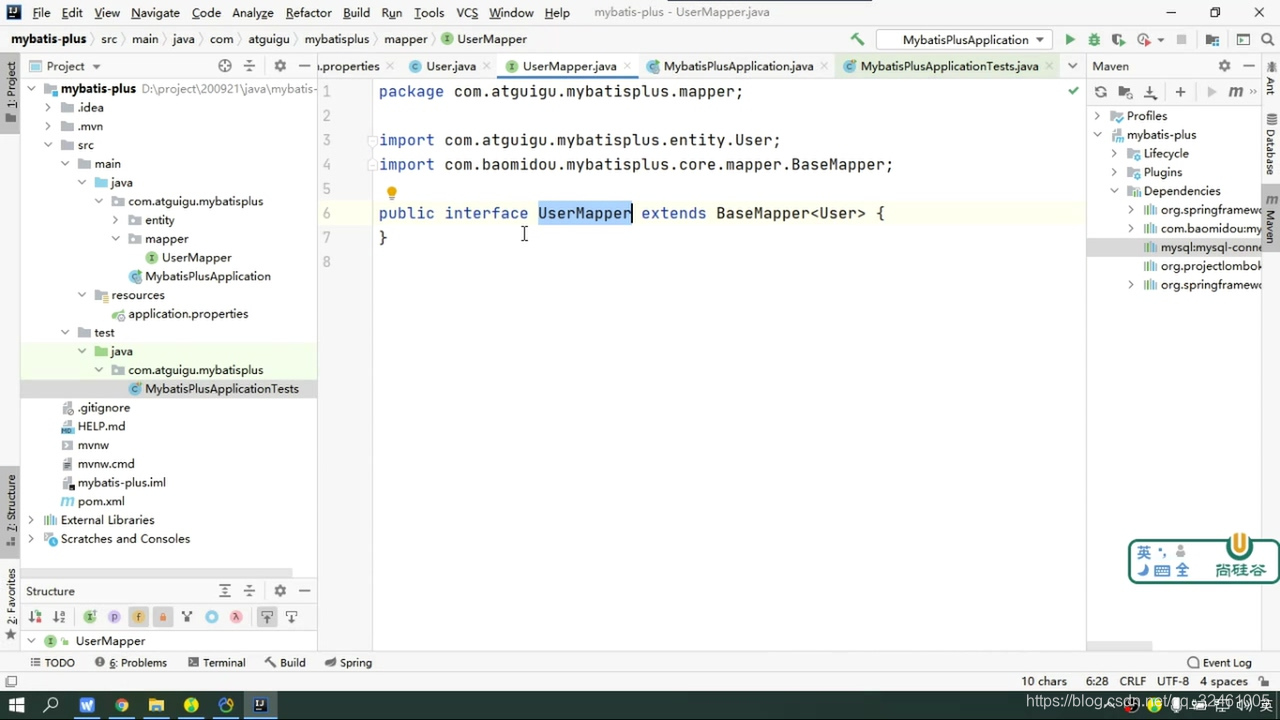Viewport: 1280px width, 720px height.
Task: Run MybatisPlusApplication with green play icon
Action: click(1070, 39)
